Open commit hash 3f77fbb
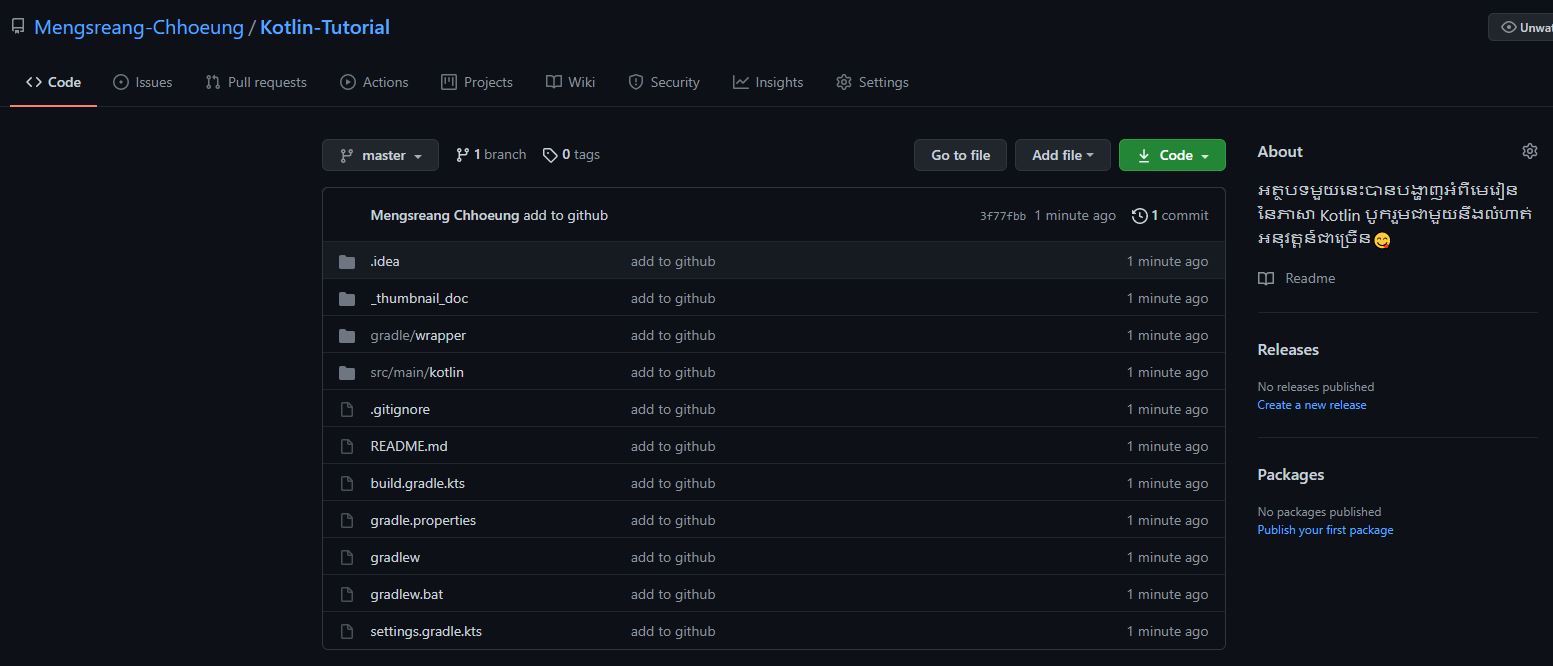The height and width of the screenshot is (666, 1553). point(1003,216)
